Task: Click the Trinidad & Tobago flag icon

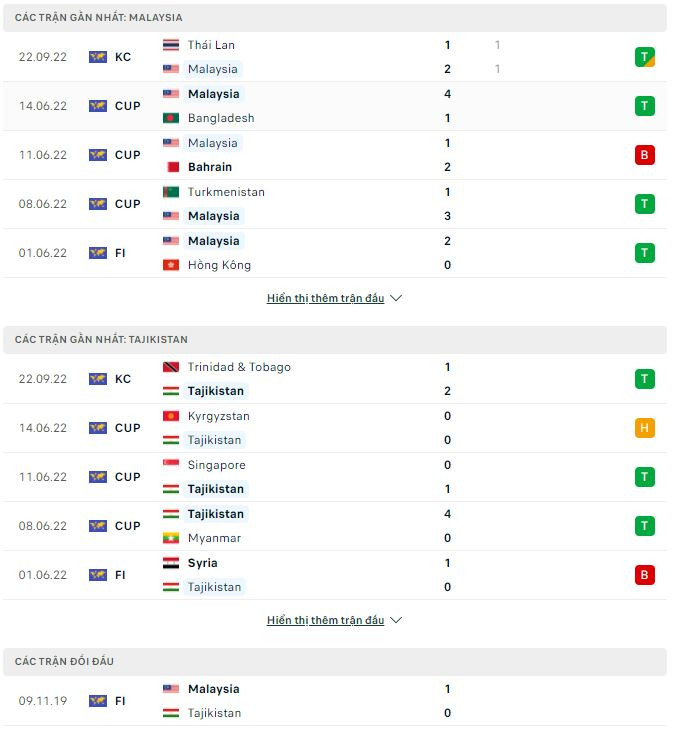Action: 170,367
